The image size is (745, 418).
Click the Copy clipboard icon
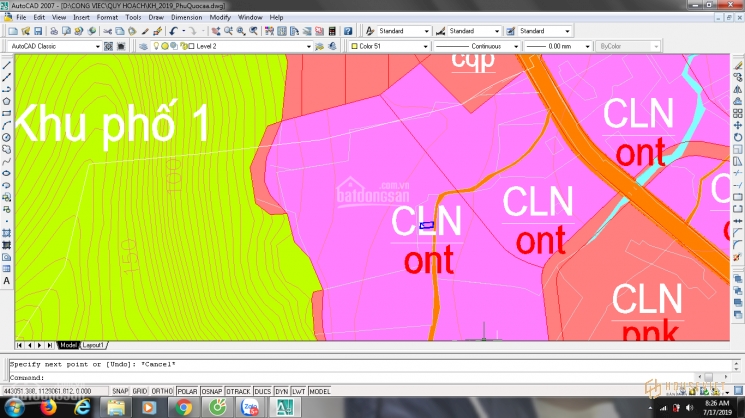coord(120,31)
